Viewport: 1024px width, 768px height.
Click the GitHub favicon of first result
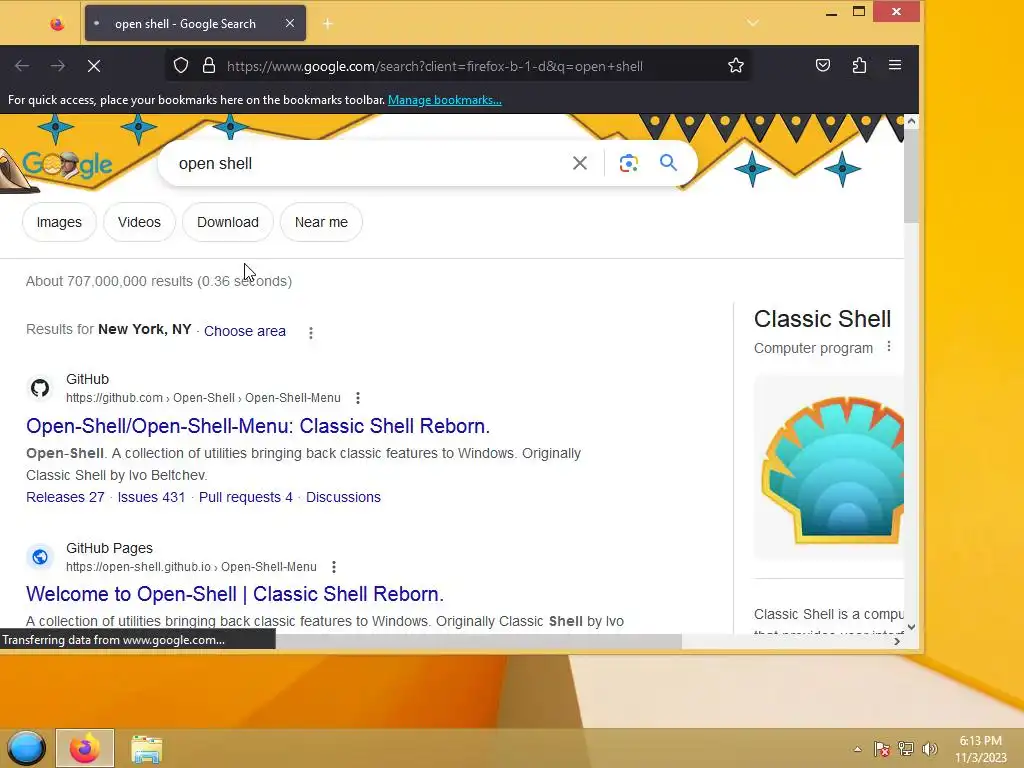[x=40, y=388]
